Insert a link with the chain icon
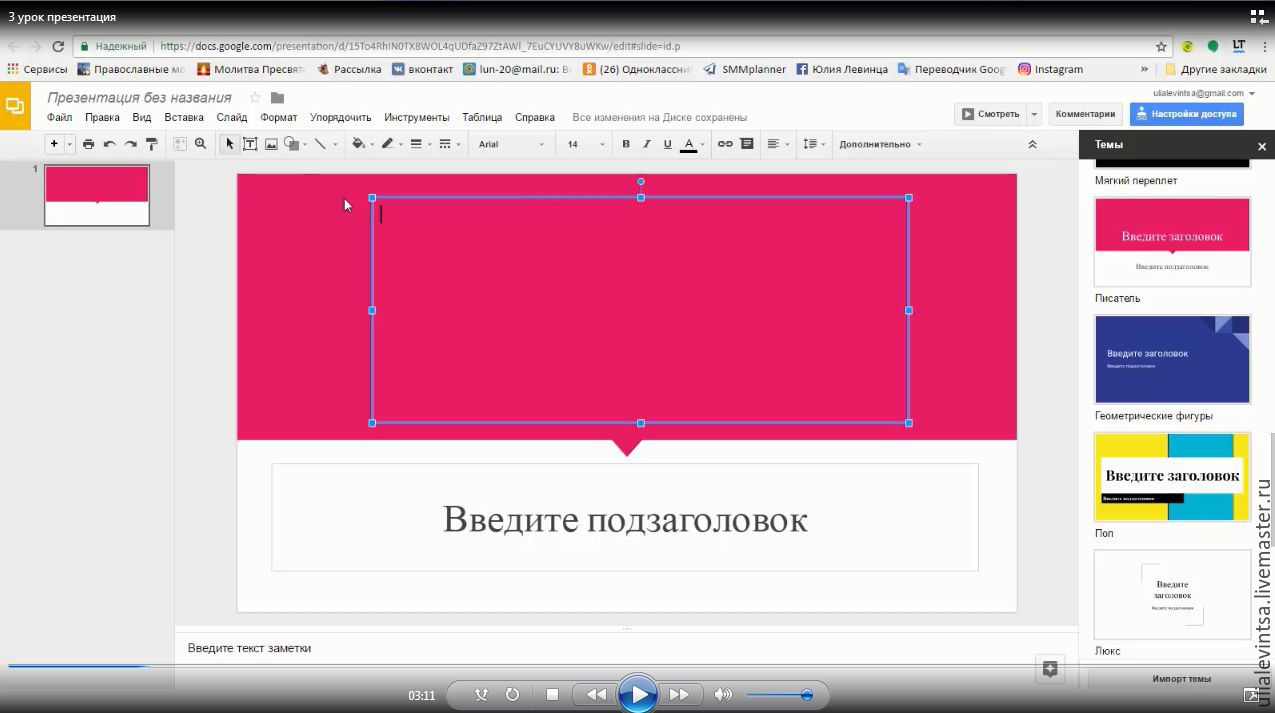 [x=725, y=144]
